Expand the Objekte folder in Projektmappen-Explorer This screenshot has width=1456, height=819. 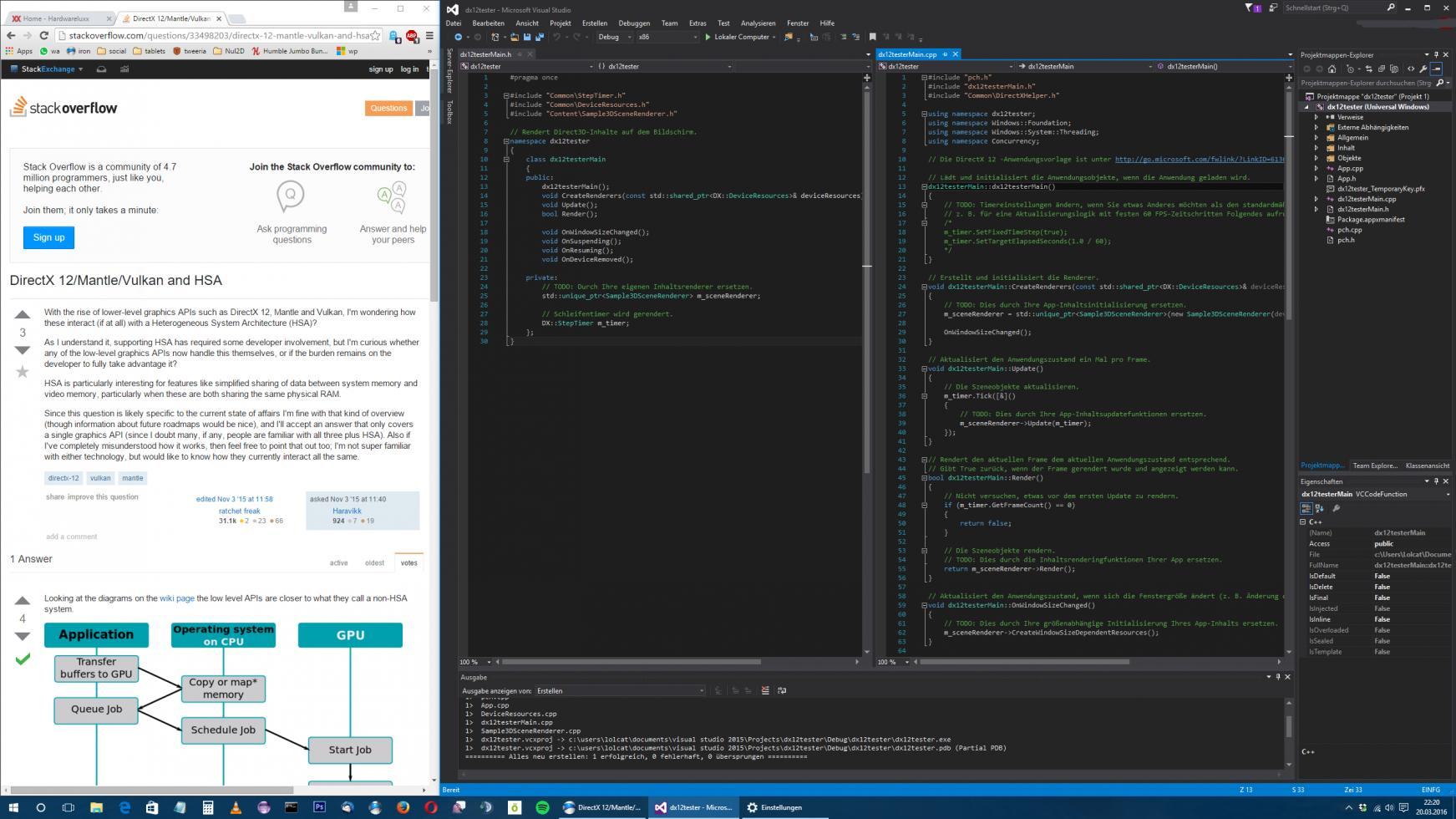click(x=1316, y=158)
